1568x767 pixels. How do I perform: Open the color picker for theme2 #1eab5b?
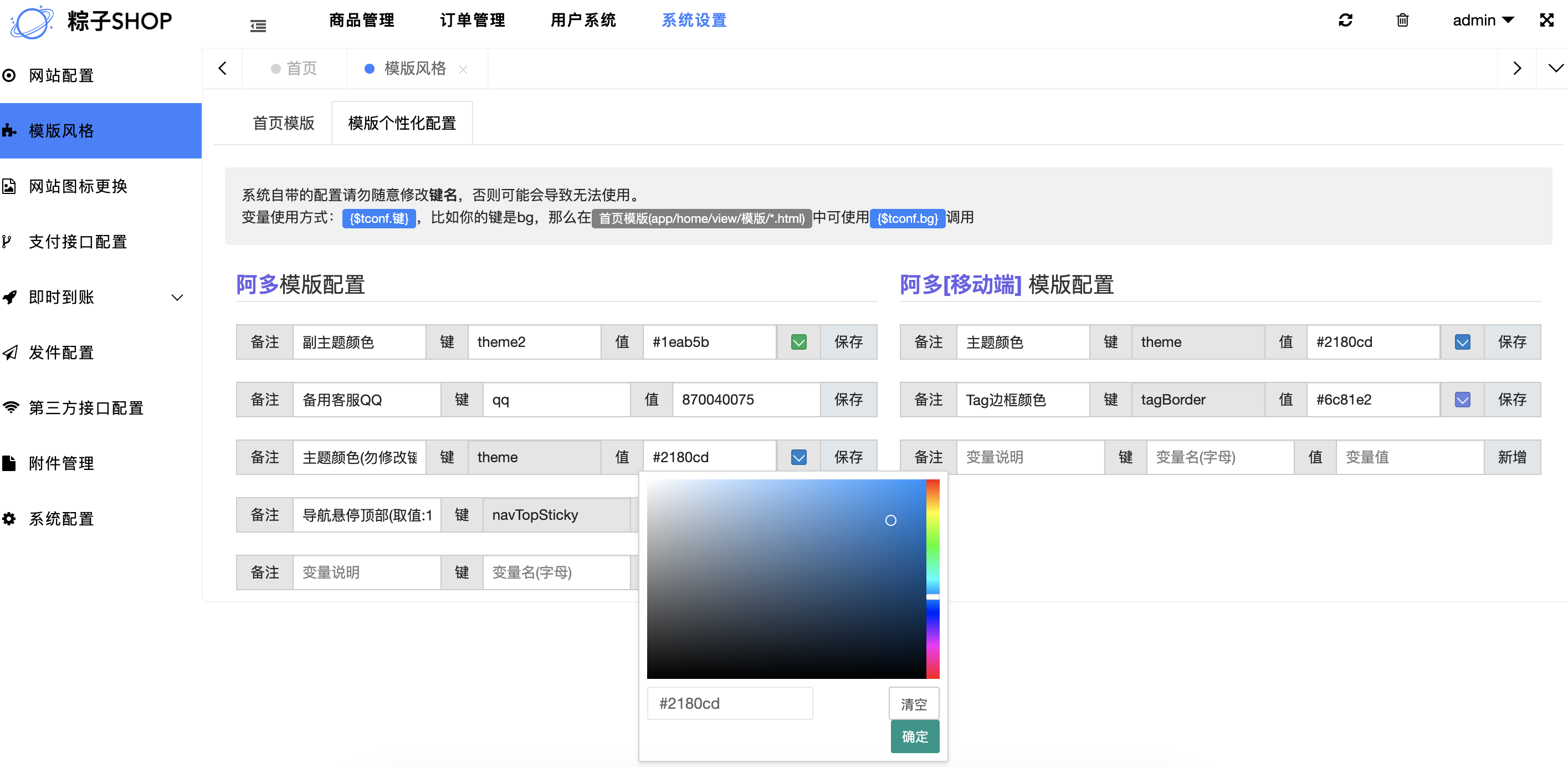tap(798, 342)
